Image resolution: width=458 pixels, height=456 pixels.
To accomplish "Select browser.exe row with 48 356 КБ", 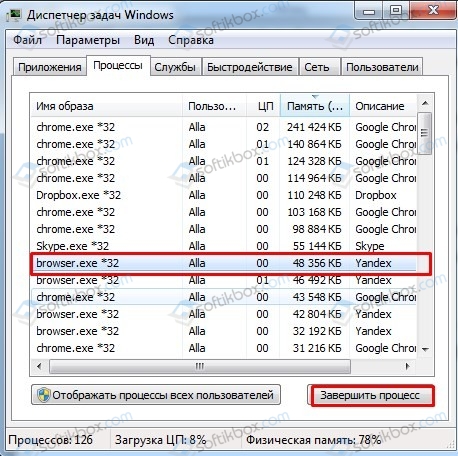I will coord(223,263).
